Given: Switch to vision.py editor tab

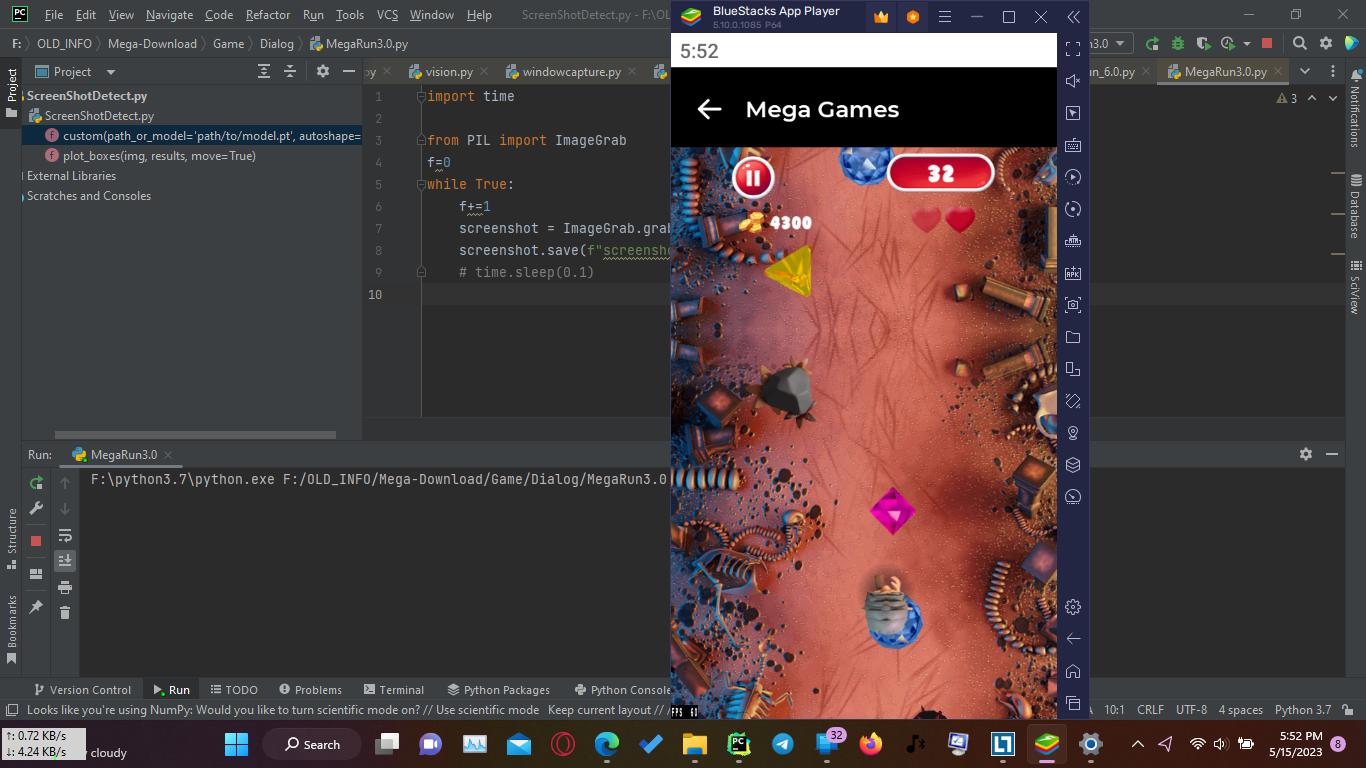Looking at the screenshot, I should click(x=449, y=72).
